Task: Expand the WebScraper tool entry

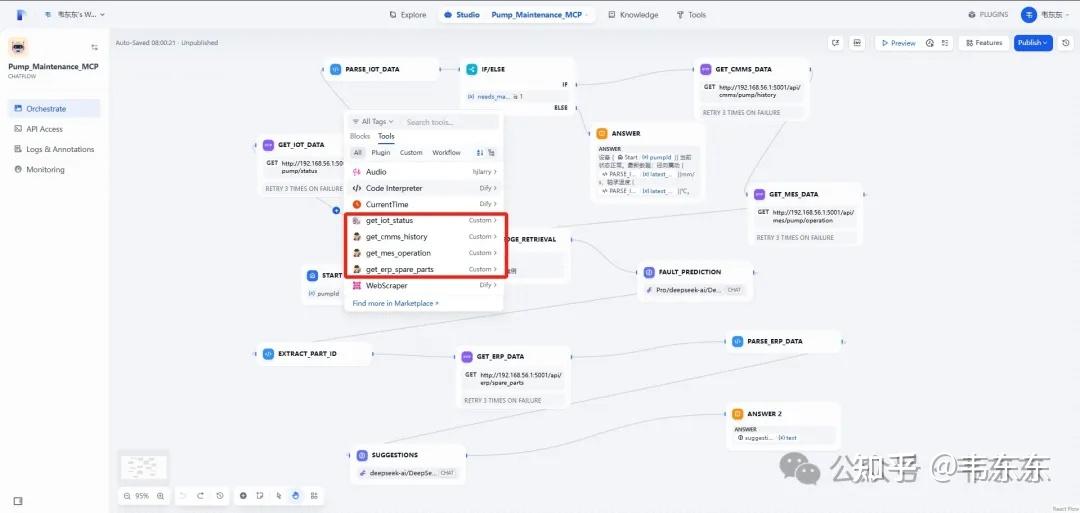Action: [x=424, y=286]
